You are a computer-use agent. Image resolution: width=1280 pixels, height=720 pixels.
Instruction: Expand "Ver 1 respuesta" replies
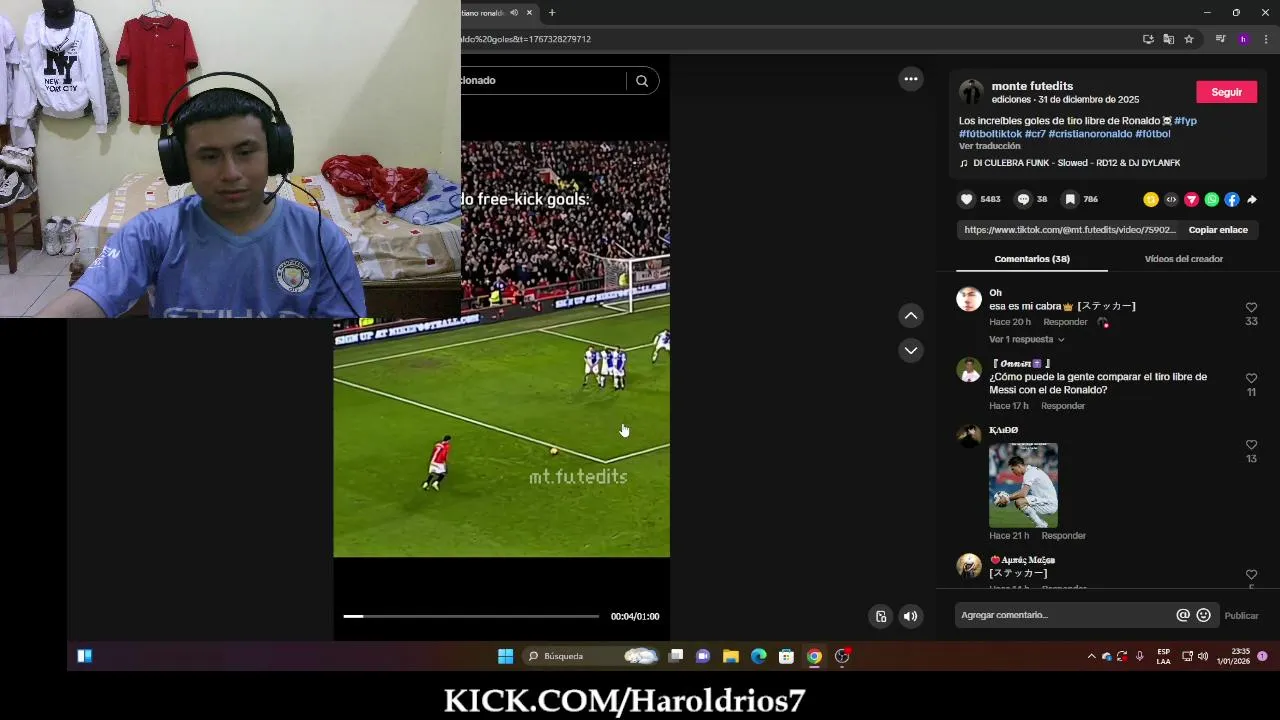click(x=1026, y=339)
